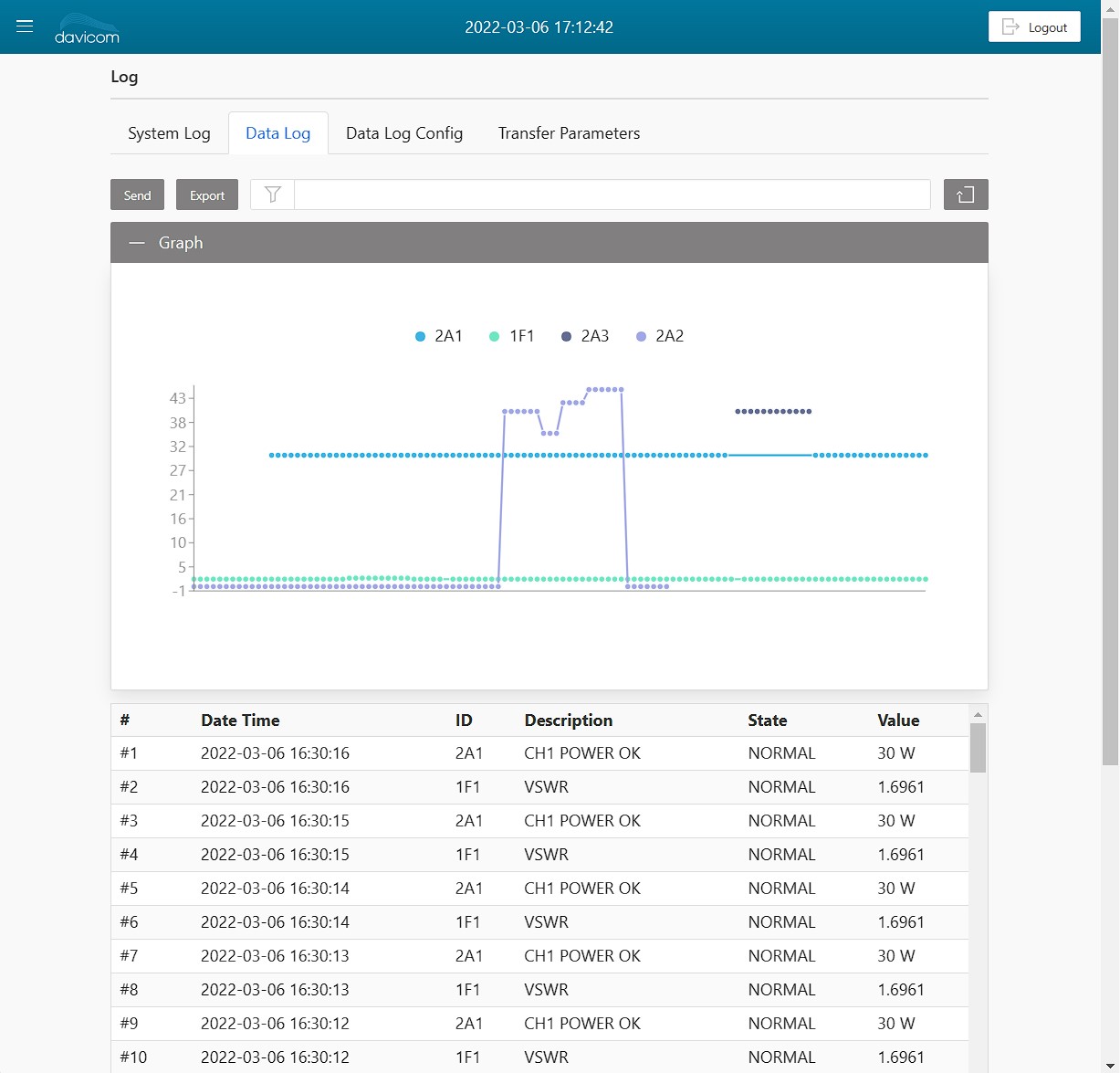Click the Graph panel title
This screenshot has width=1120, height=1073.
tap(181, 243)
